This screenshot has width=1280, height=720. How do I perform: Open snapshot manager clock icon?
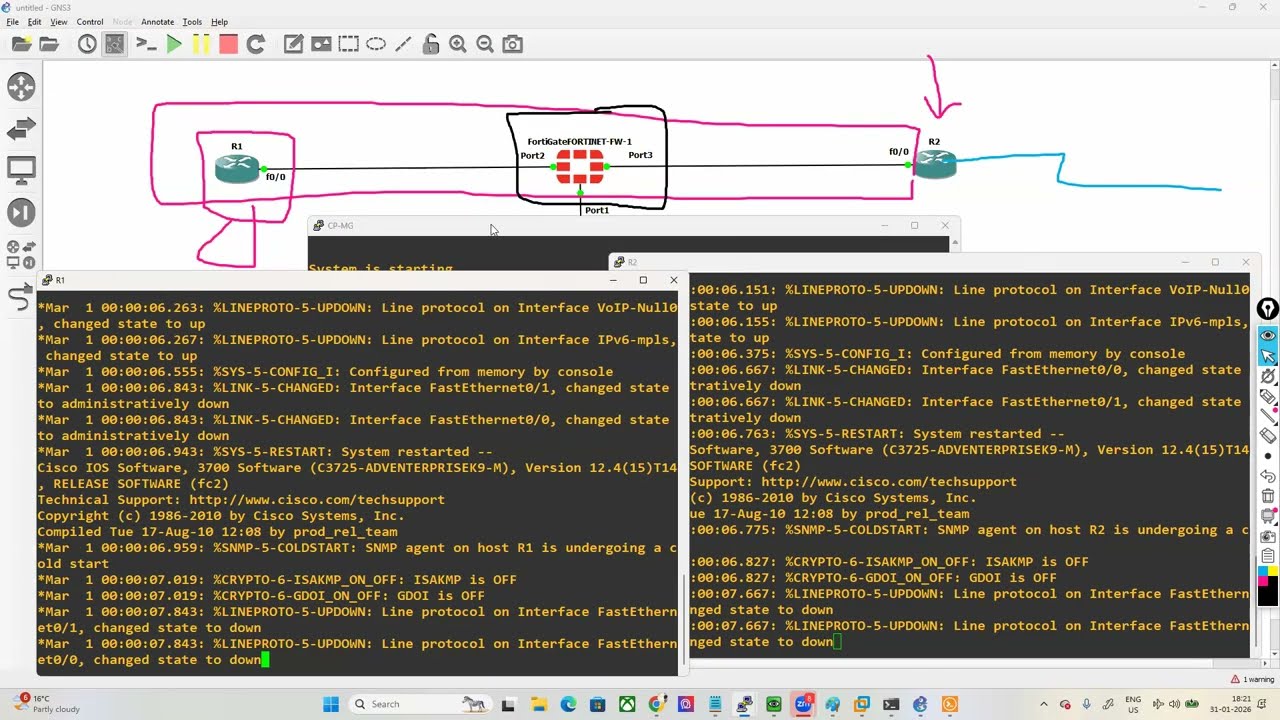pyautogui.click(x=87, y=44)
